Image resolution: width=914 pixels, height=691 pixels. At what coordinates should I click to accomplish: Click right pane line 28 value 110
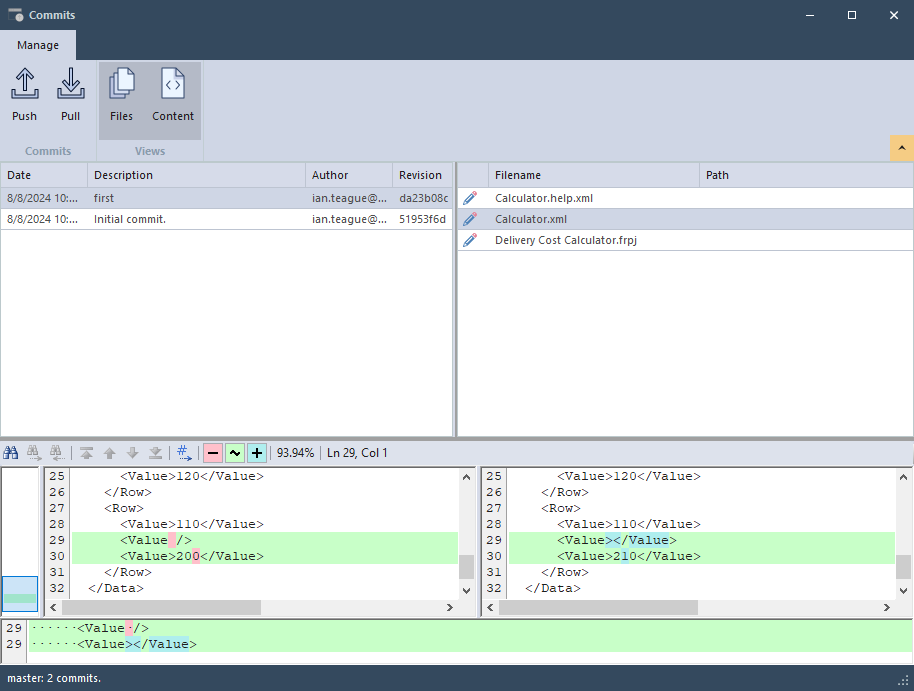[625, 524]
